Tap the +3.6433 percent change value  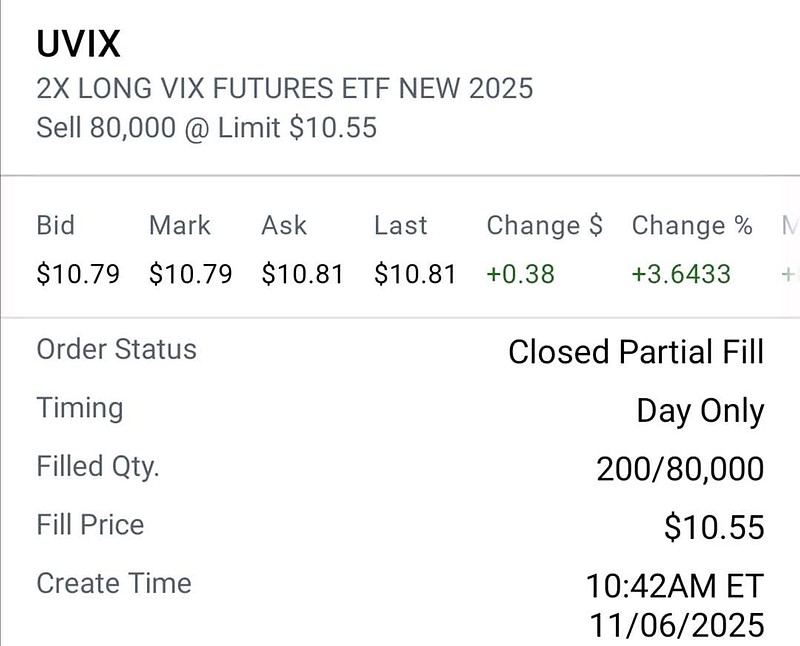(x=681, y=273)
